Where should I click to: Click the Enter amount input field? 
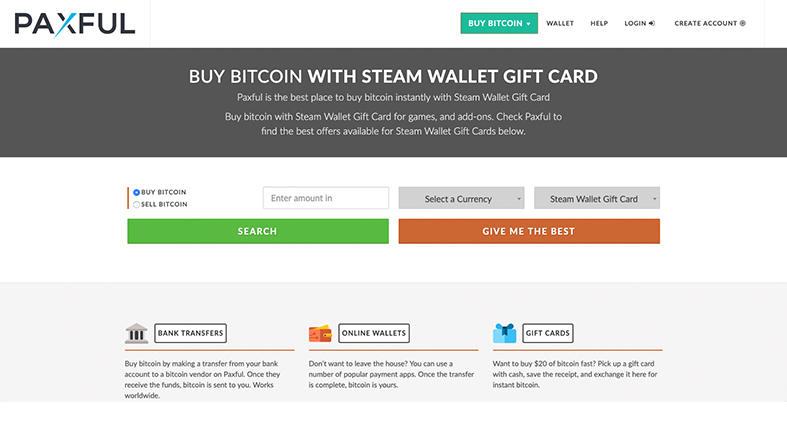(x=326, y=198)
